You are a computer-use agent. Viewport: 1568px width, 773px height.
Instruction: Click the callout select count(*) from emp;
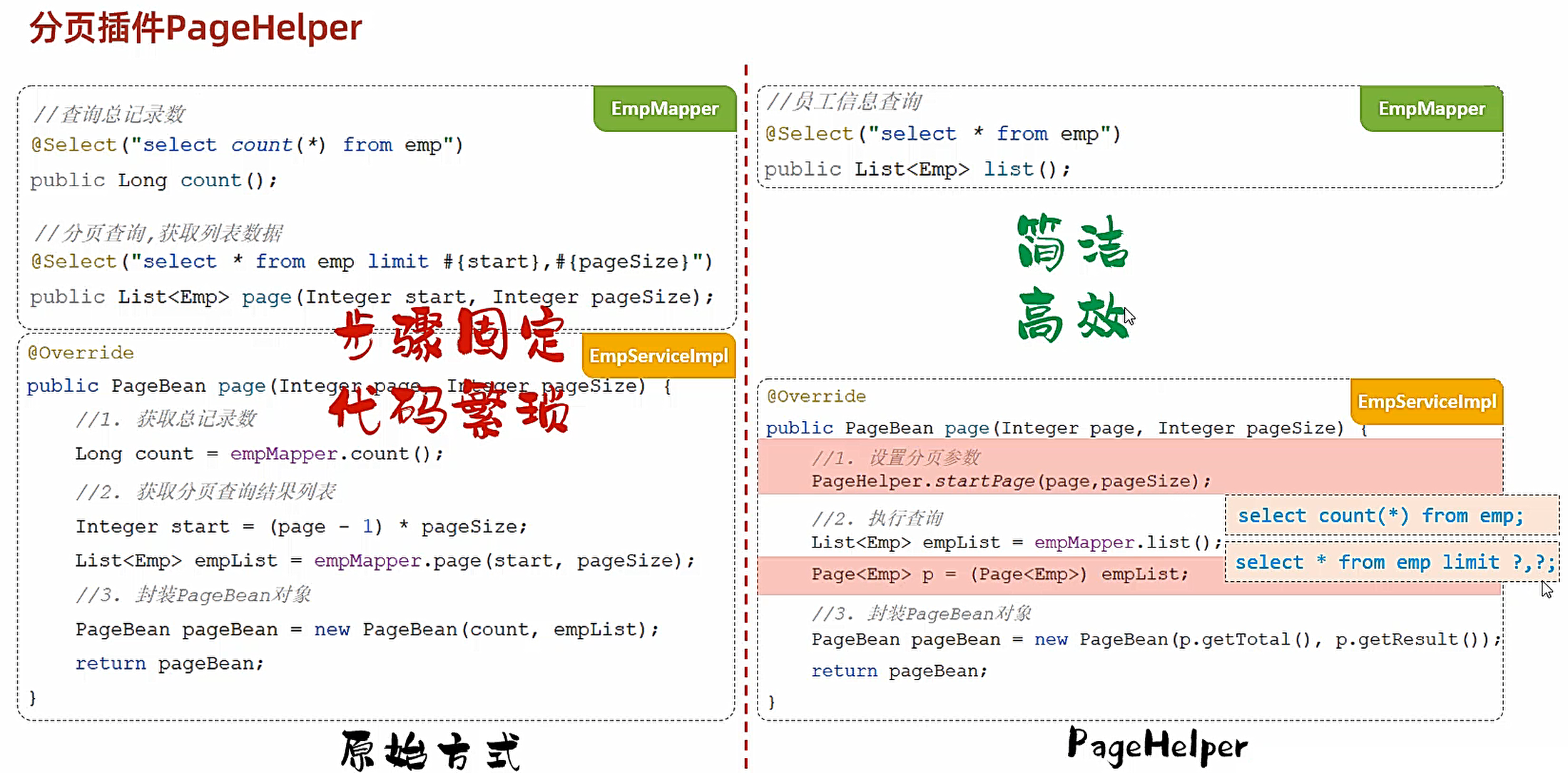tap(1391, 515)
